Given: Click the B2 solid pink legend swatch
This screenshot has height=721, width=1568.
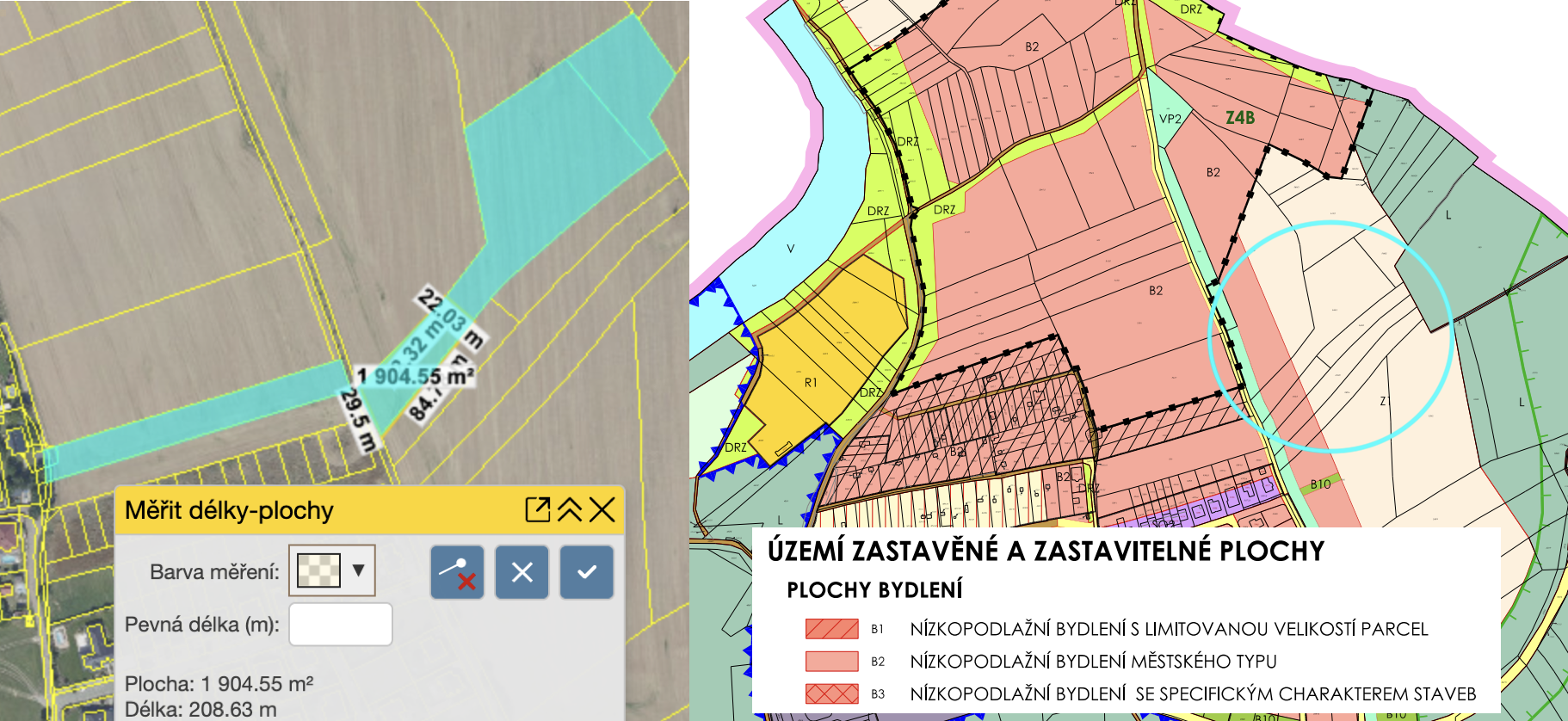Looking at the screenshot, I should coord(831,662).
